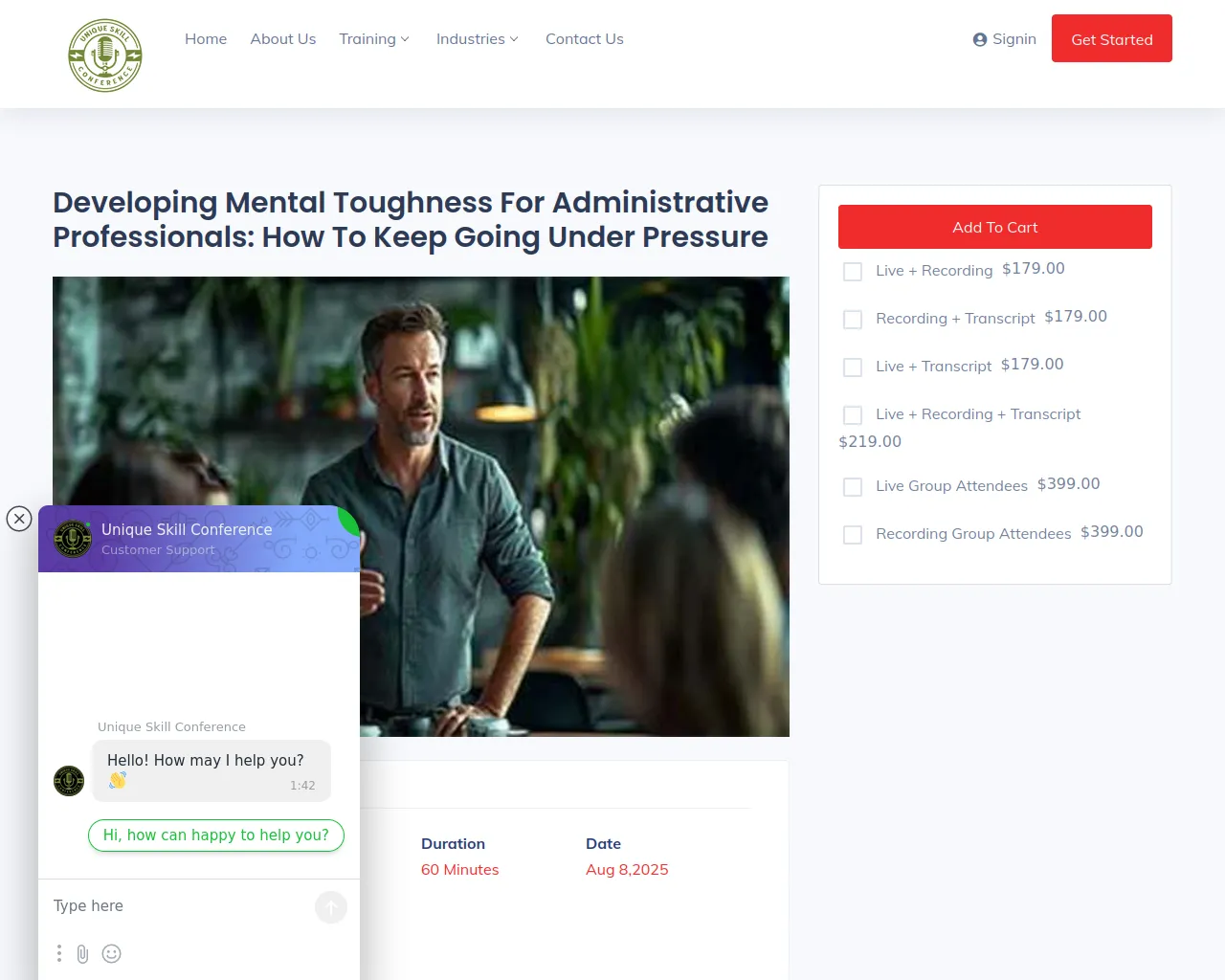1225x980 pixels.
Task: Select the Live Group Attendees checkbox
Action: [853, 487]
